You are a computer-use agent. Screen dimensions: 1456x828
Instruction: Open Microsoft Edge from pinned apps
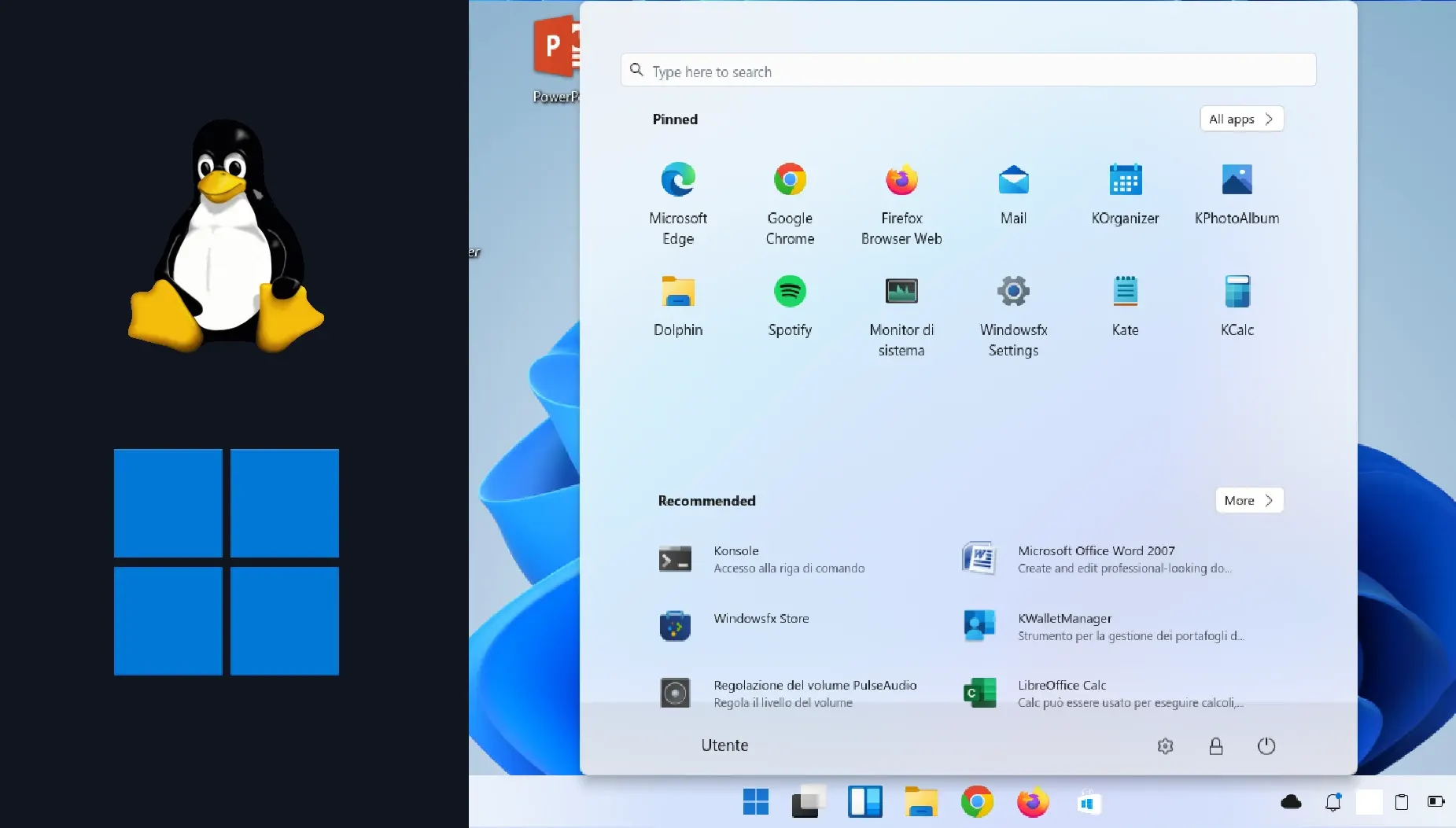click(677, 181)
